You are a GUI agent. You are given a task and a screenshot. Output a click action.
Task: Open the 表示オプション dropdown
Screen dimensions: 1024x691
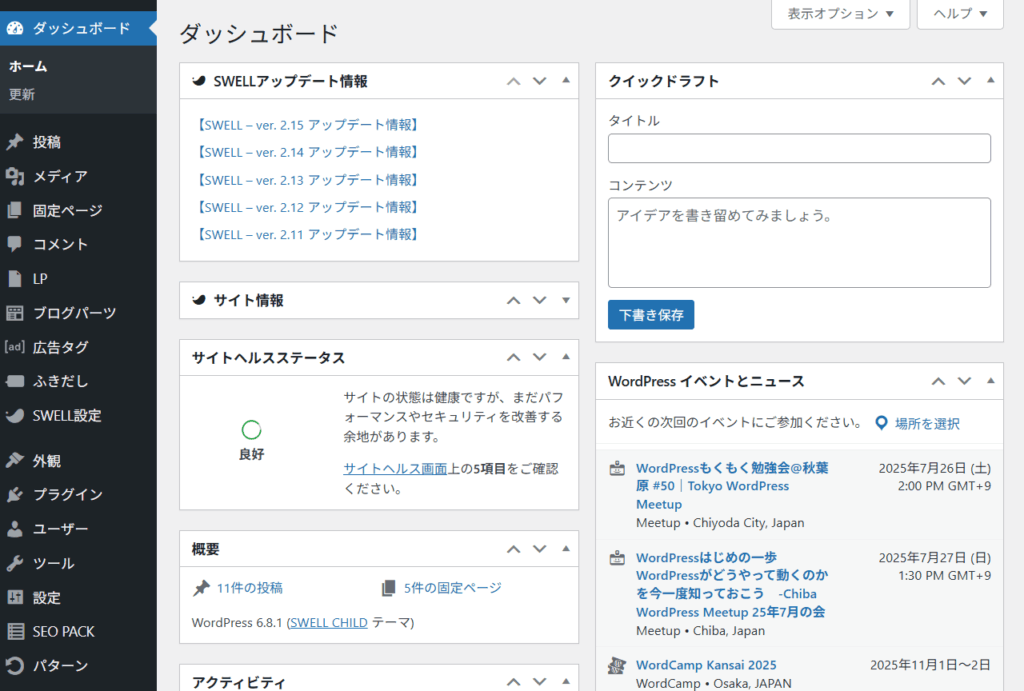[840, 14]
